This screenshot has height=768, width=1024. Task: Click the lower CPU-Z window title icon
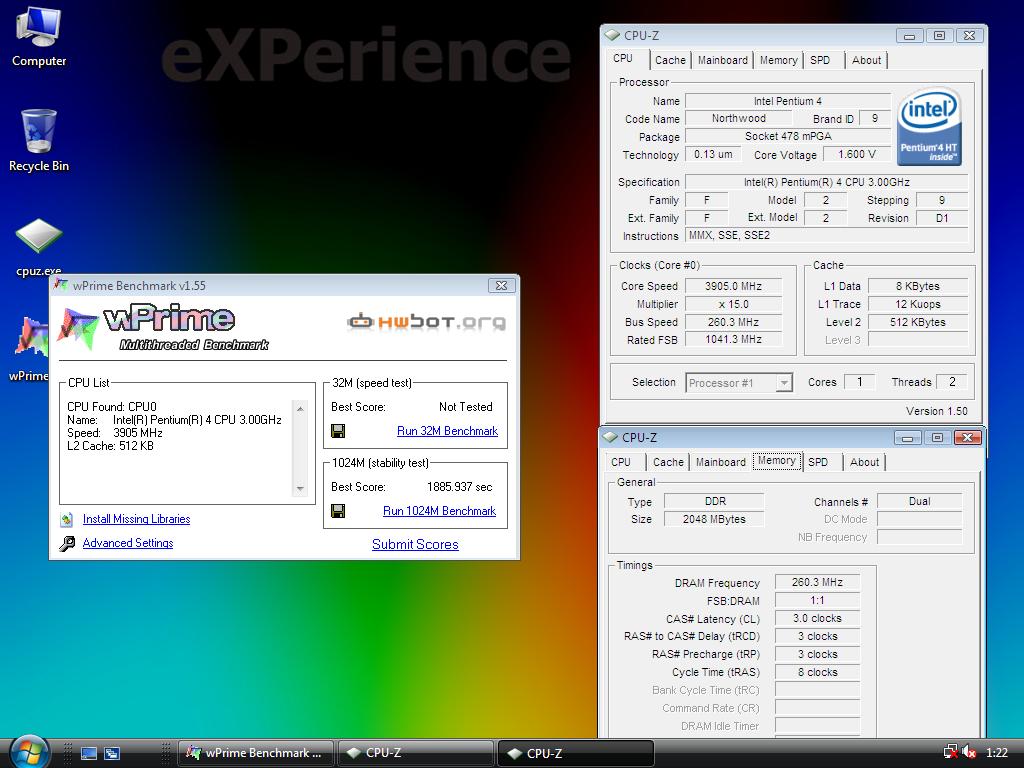pyautogui.click(x=610, y=437)
